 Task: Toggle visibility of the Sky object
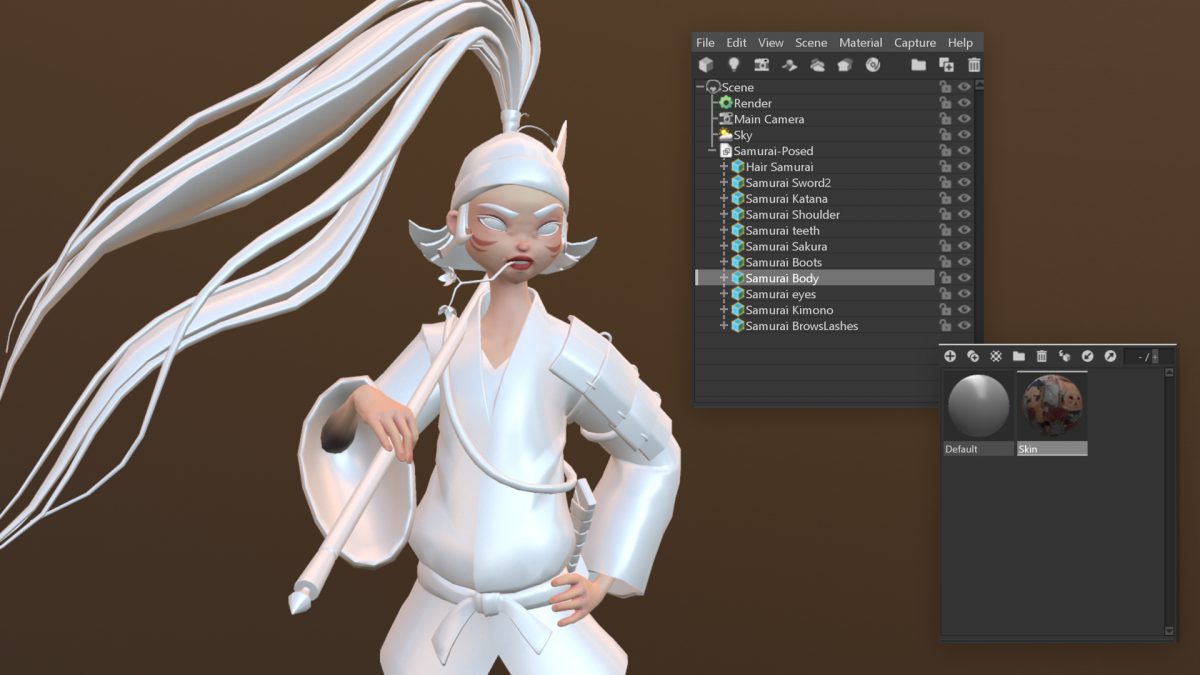coord(963,134)
